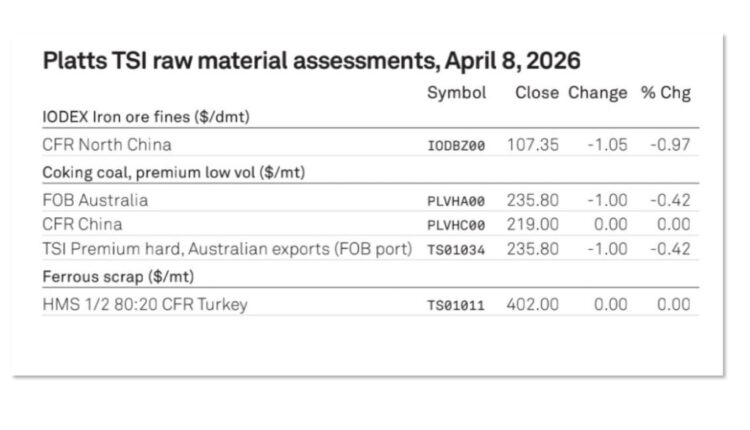Image resolution: width=750 pixels, height=430 pixels.
Task: Select the 219.00 close value
Action: tap(533, 224)
